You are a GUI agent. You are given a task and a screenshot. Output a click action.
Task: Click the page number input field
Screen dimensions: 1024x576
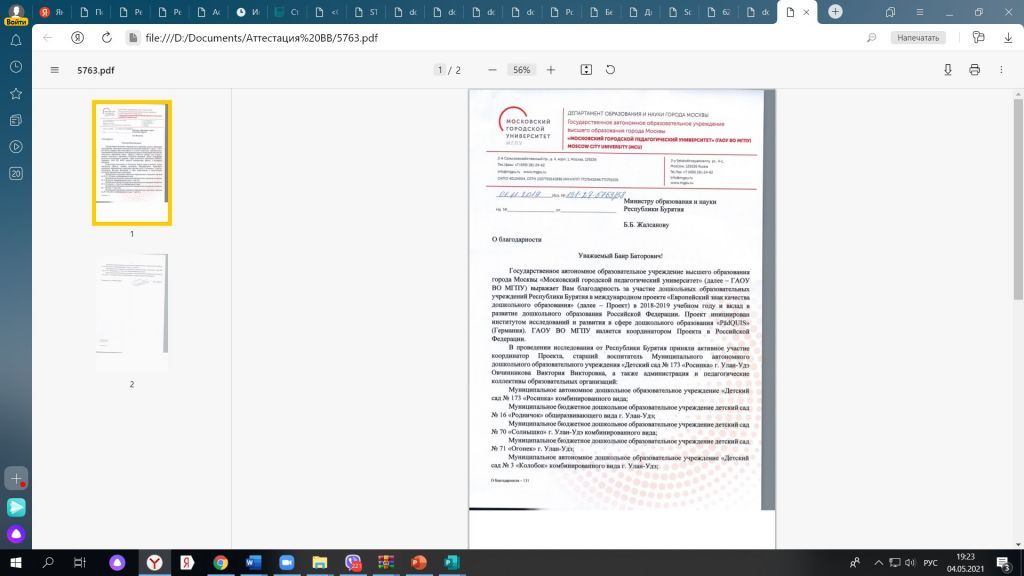(x=440, y=70)
